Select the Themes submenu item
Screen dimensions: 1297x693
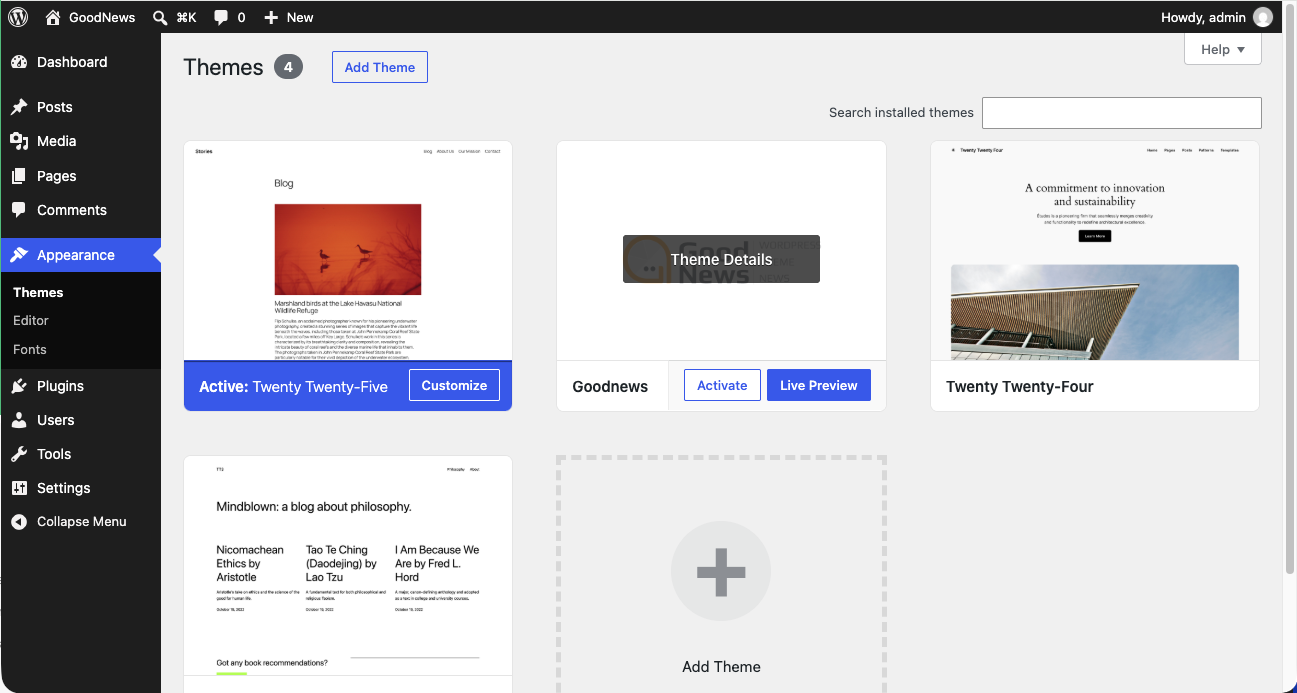[38, 292]
